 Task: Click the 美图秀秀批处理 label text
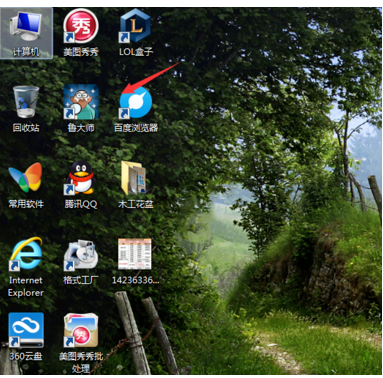[x=81, y=362]
